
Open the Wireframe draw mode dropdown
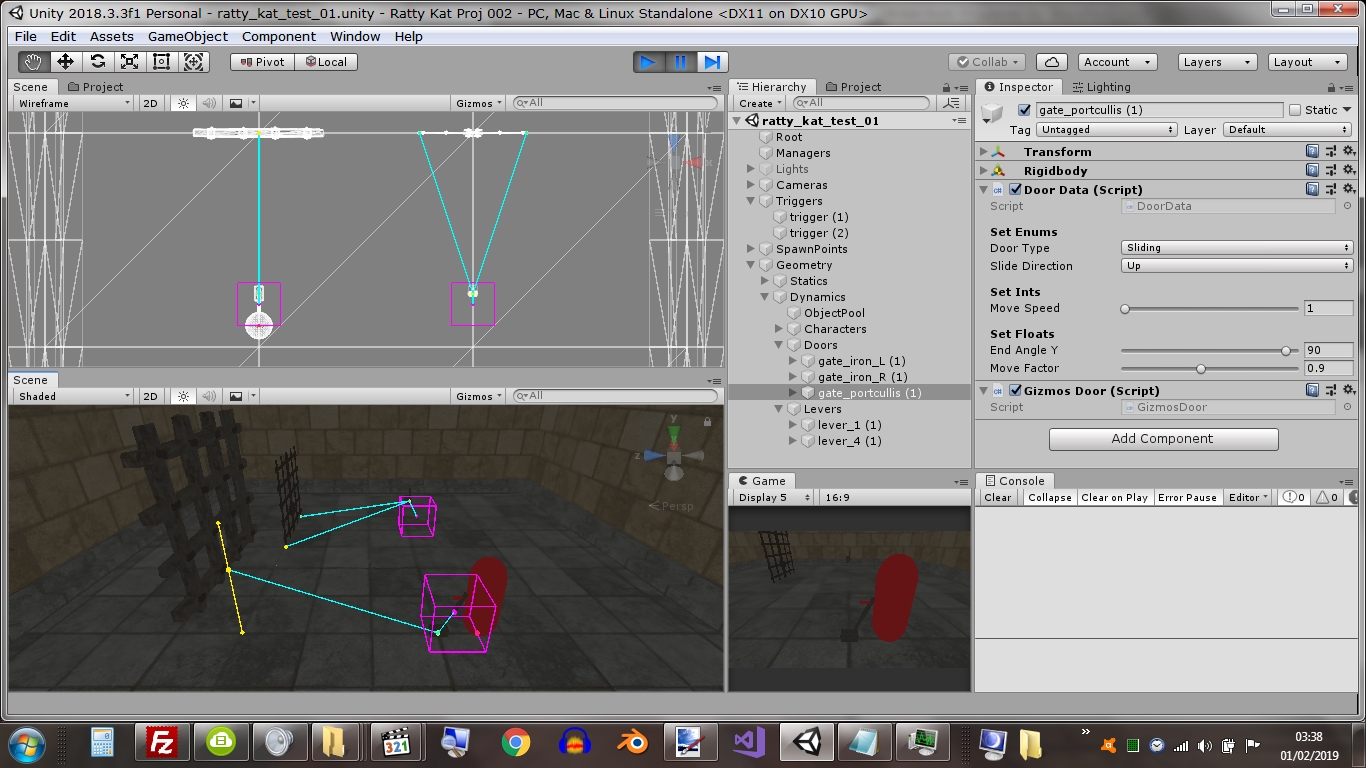point(72,103)
